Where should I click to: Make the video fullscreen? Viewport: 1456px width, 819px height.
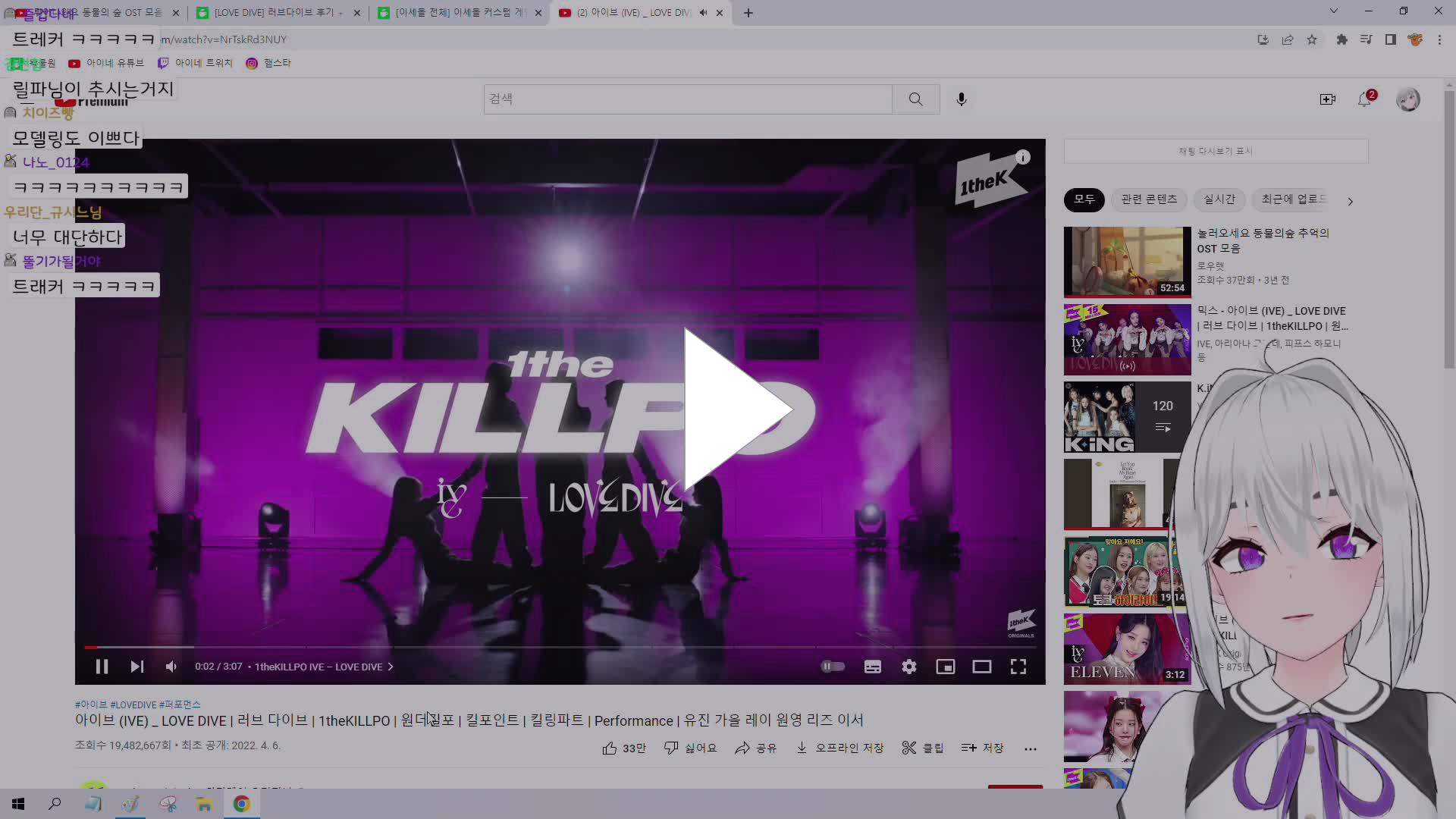(x=1018, y=667)
